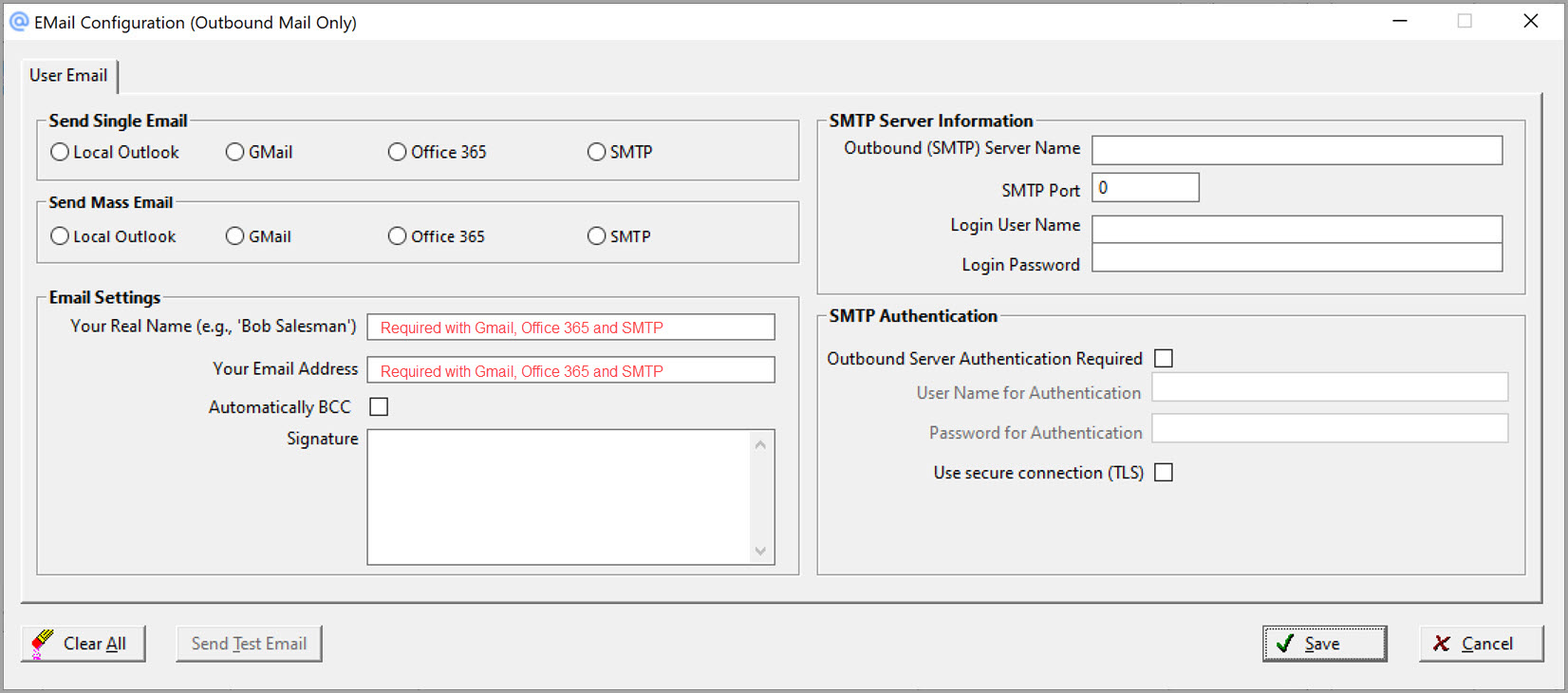Screen dimensions: 1568x693
Task: Click the red X Cancel button
Action: tap(1480, 644)
